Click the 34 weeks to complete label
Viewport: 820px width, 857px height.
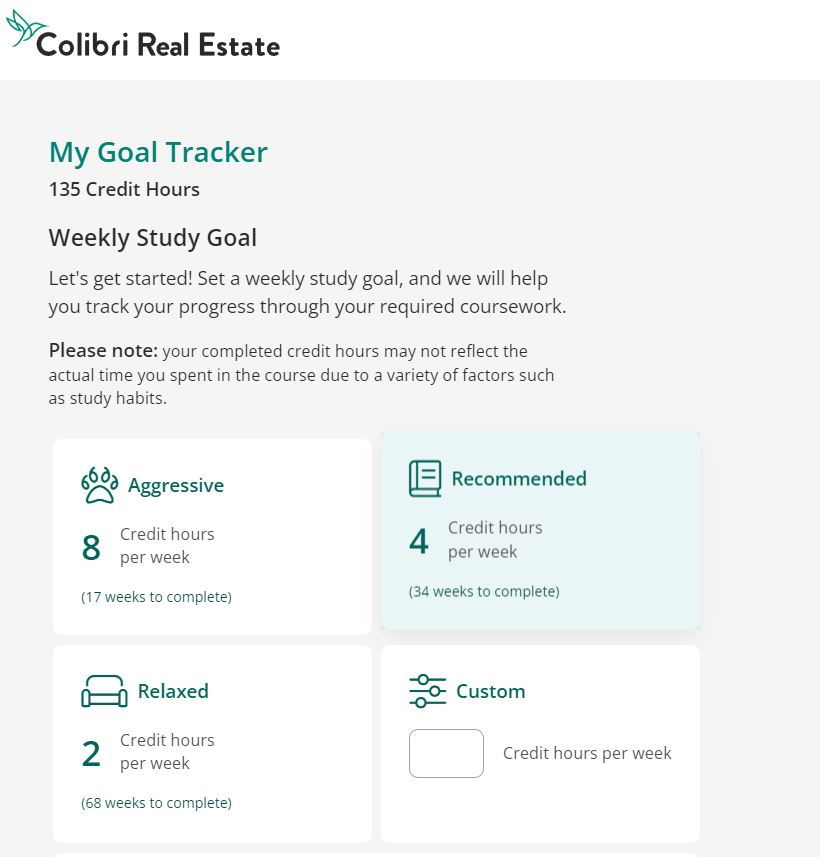coord(483,591)
